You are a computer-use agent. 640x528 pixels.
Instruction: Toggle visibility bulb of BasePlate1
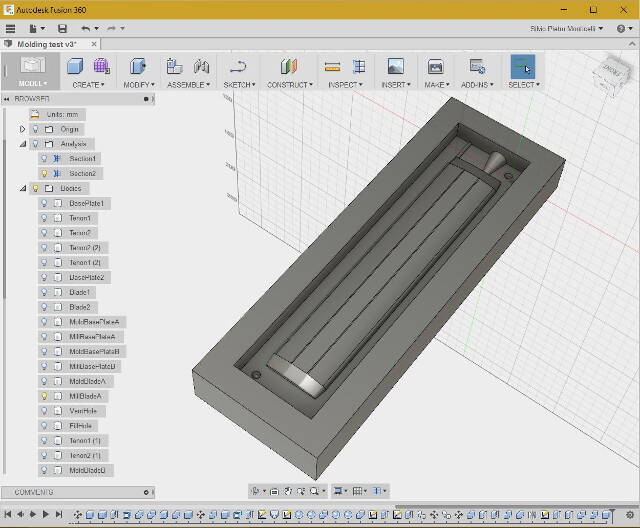(x=44, y=203)
